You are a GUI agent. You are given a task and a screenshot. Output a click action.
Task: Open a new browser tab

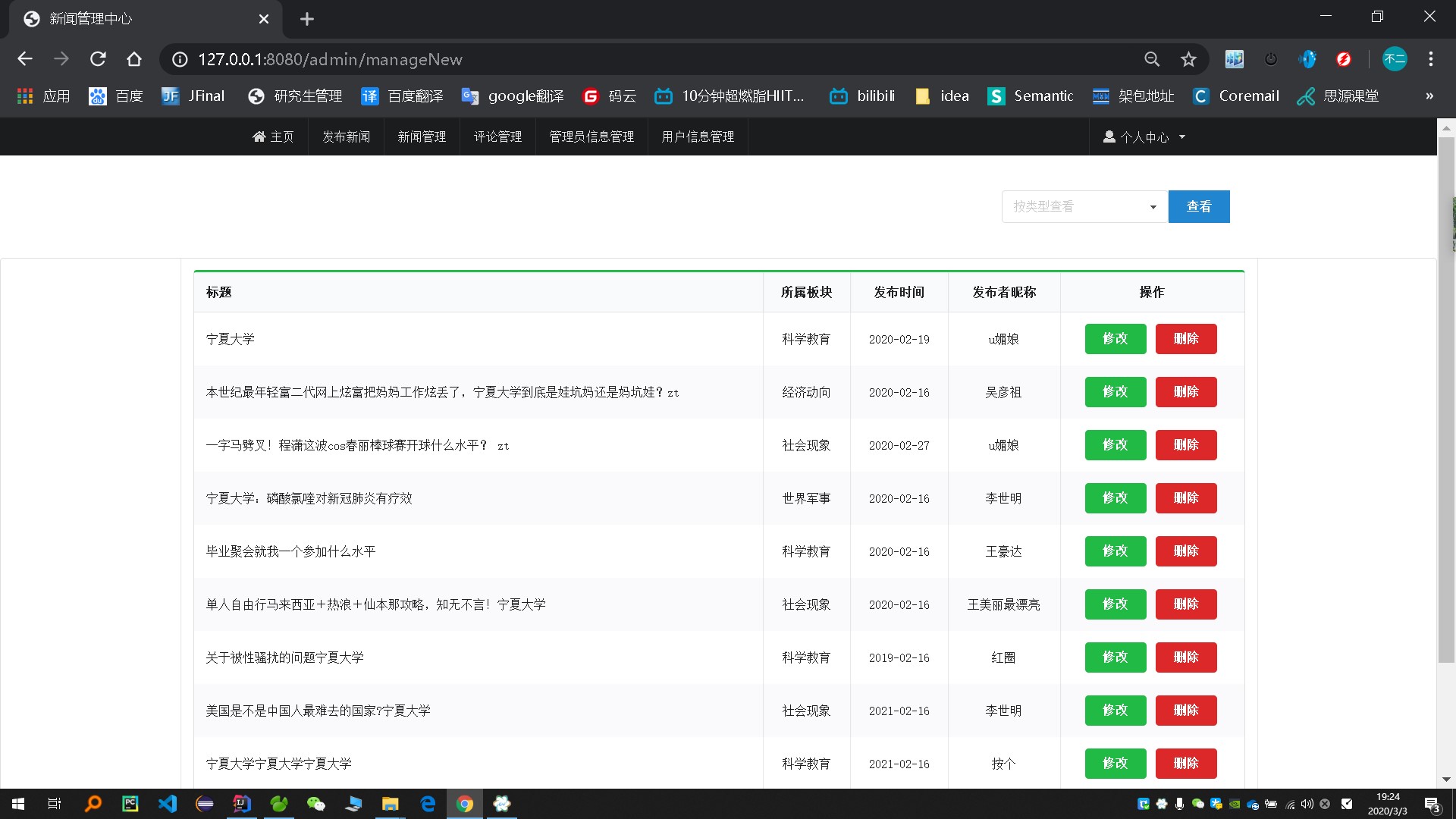pos(306,19)
